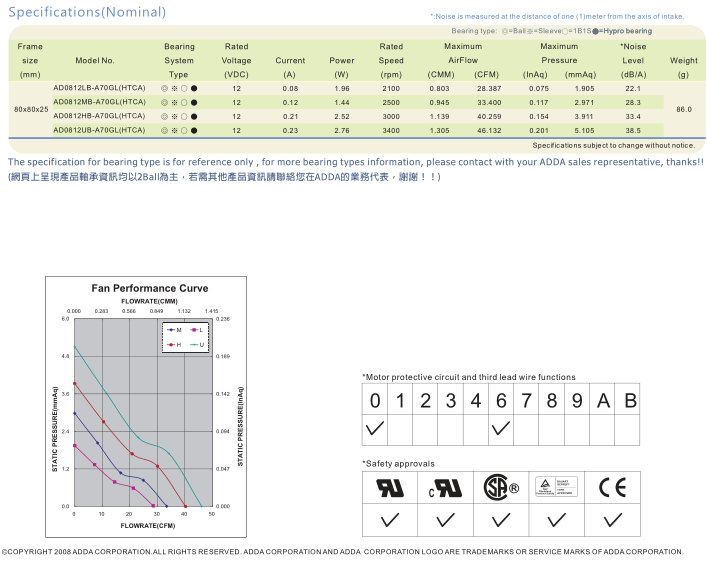Click the TUV approval logo
This screenshot has height=563, width=707.
pos(556,486)
